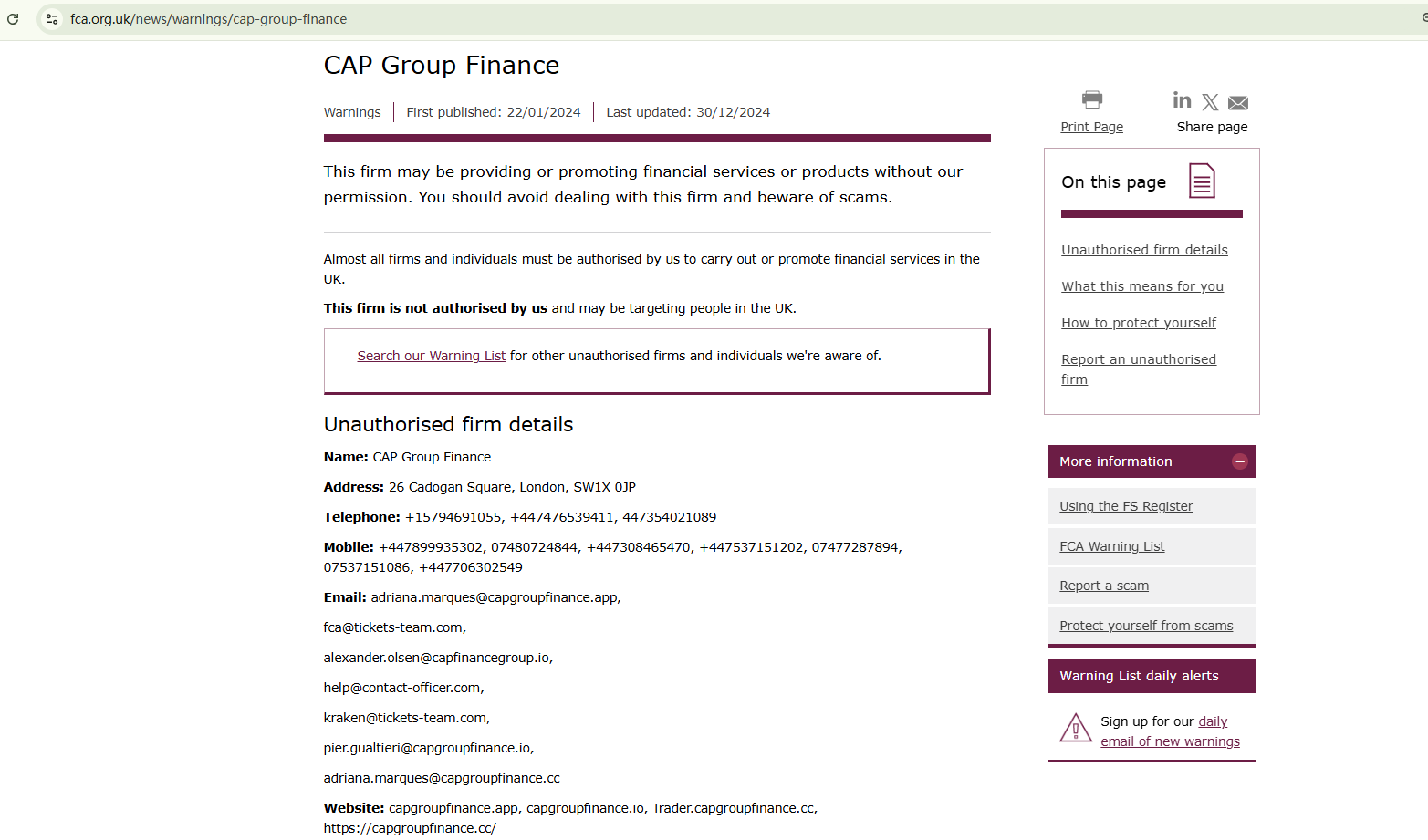Click the browser reload icon

[x=13, y=19]
